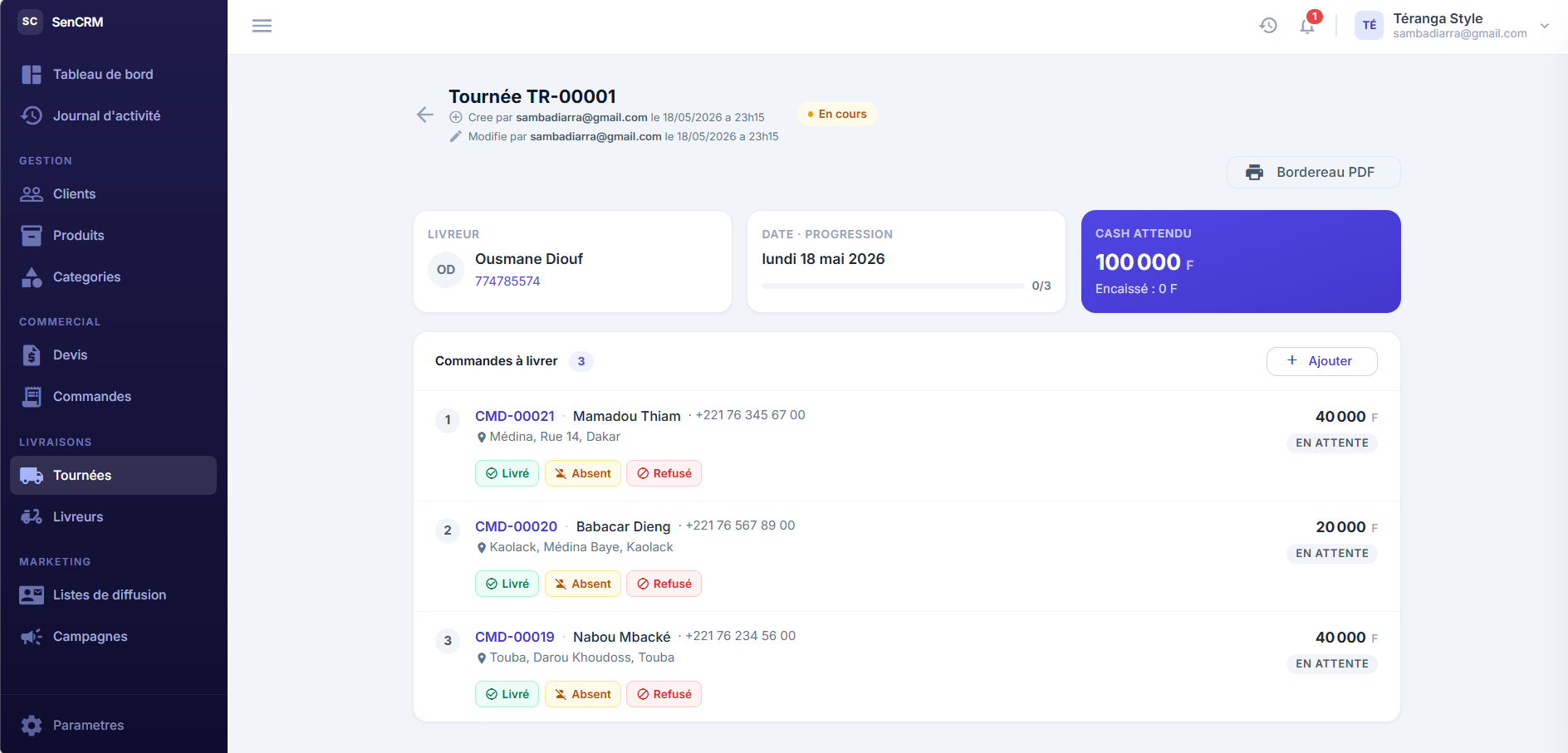Mark Nabou Mbacké's order Refusé
This screenshot has height=753, width=1568.
tap(664, 694)
